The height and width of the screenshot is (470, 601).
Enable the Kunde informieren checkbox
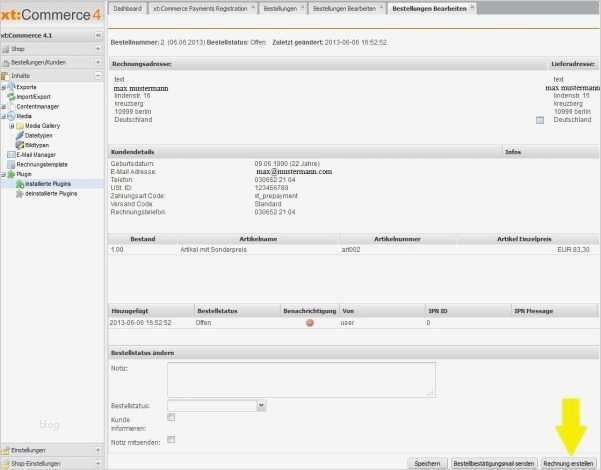coord(171,417)
